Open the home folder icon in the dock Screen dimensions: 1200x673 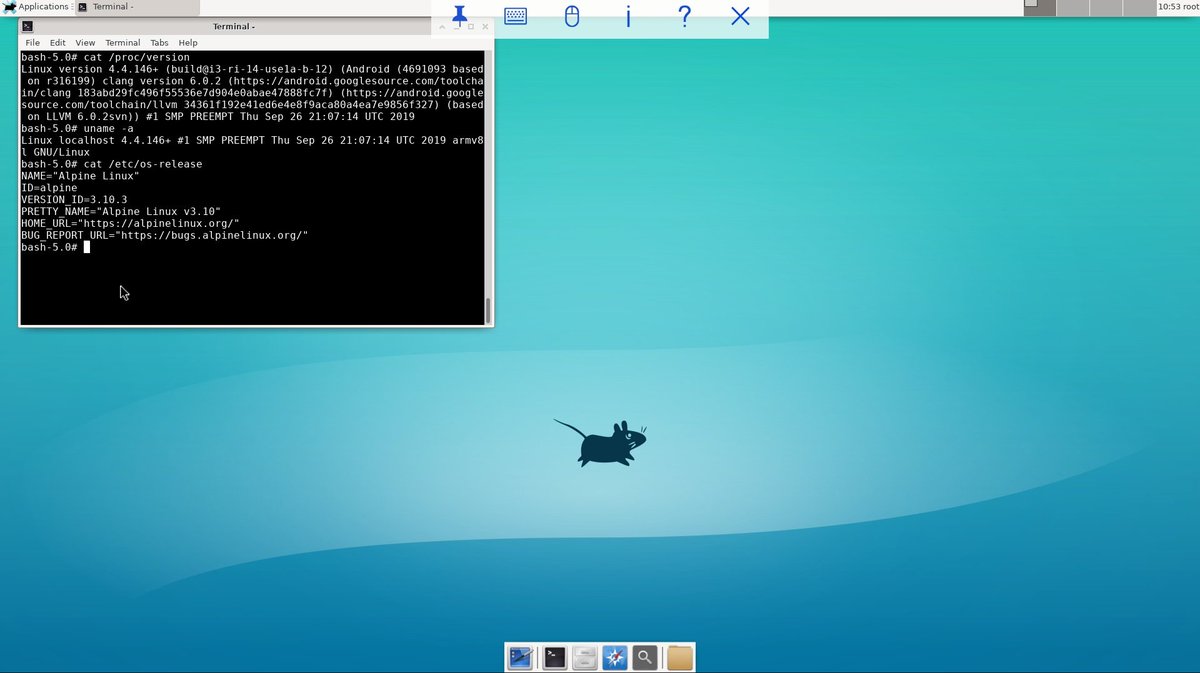click(x=680, y=657)
